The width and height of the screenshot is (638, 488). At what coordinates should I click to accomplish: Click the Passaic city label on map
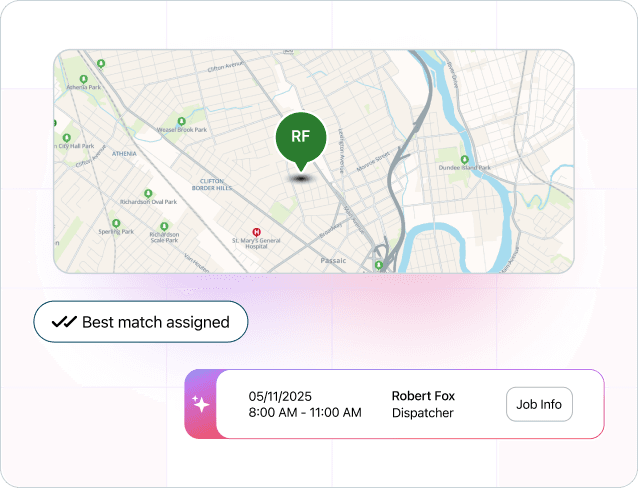coord(333,261)
